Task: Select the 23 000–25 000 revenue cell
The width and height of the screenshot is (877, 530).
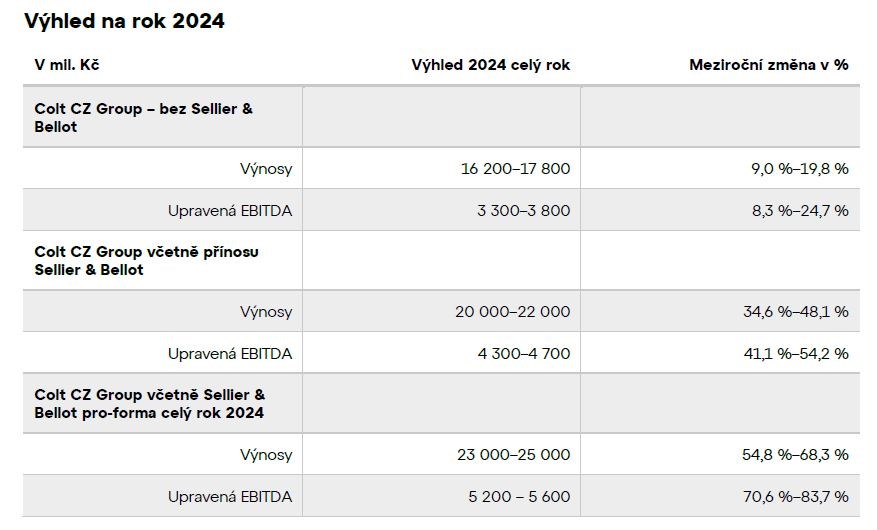Action: coord(512,455)
